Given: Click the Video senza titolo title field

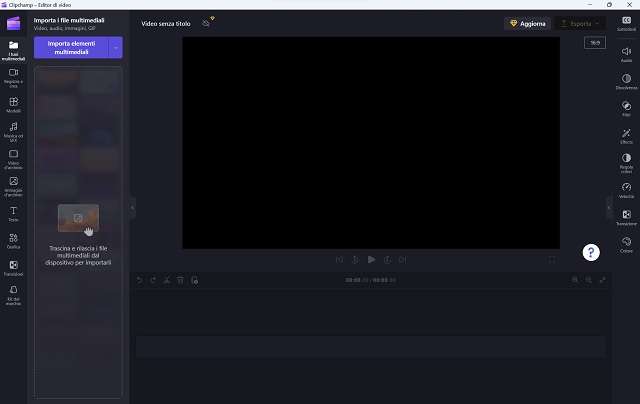Looking at the screenshot, I should point(166,22).
